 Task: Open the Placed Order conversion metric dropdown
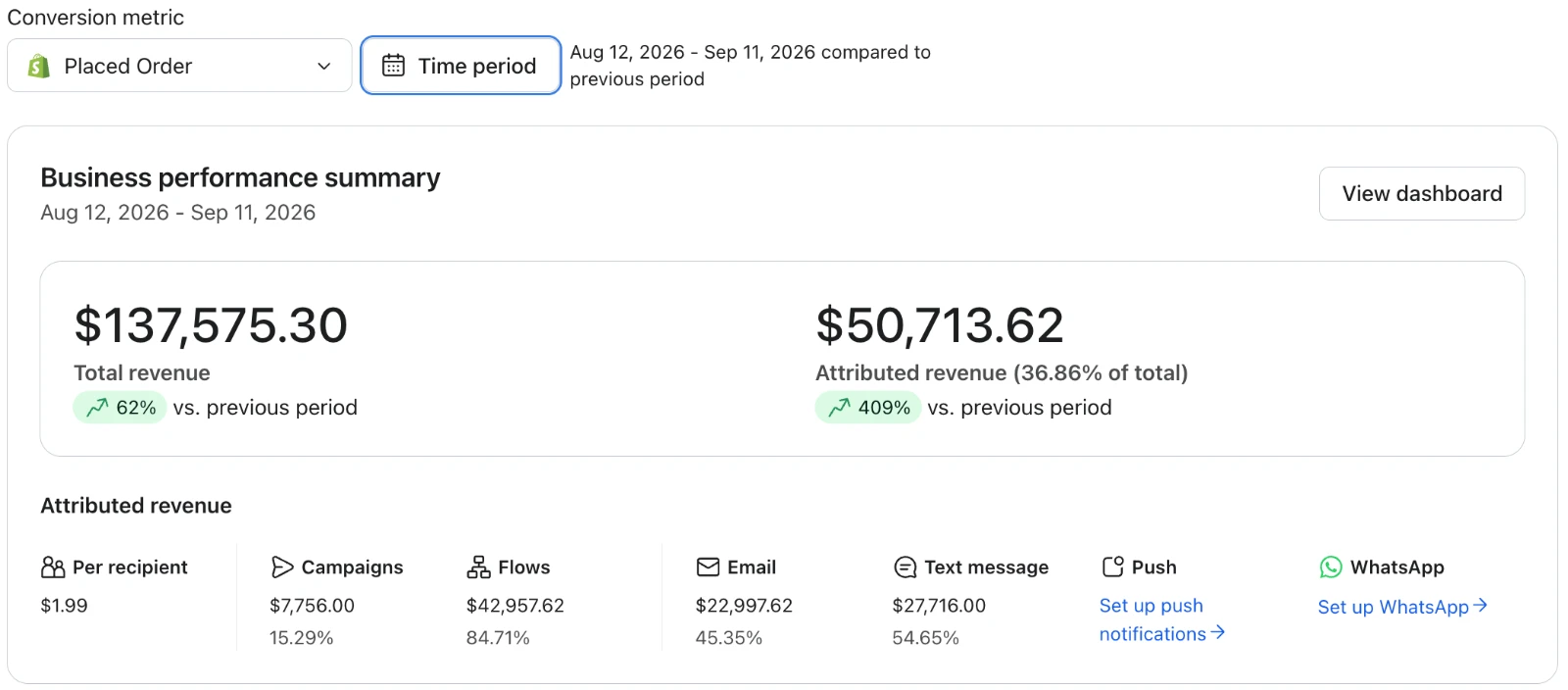click(x=179, y=66)
